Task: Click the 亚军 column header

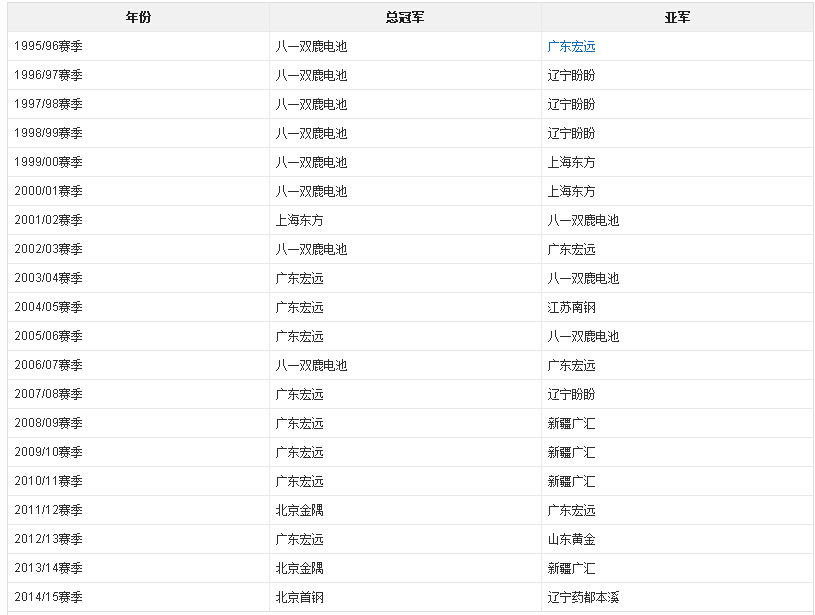Action: point(677,17)
